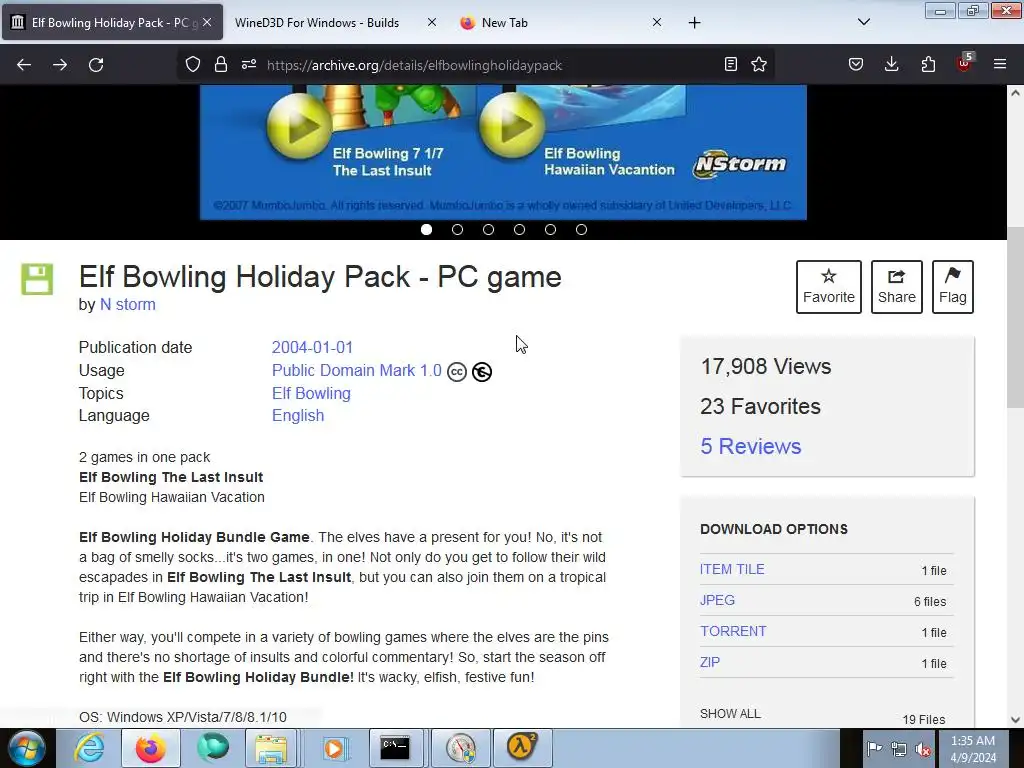
Task: Open Firefox application hamburger menu
Action: [1000, 65]
